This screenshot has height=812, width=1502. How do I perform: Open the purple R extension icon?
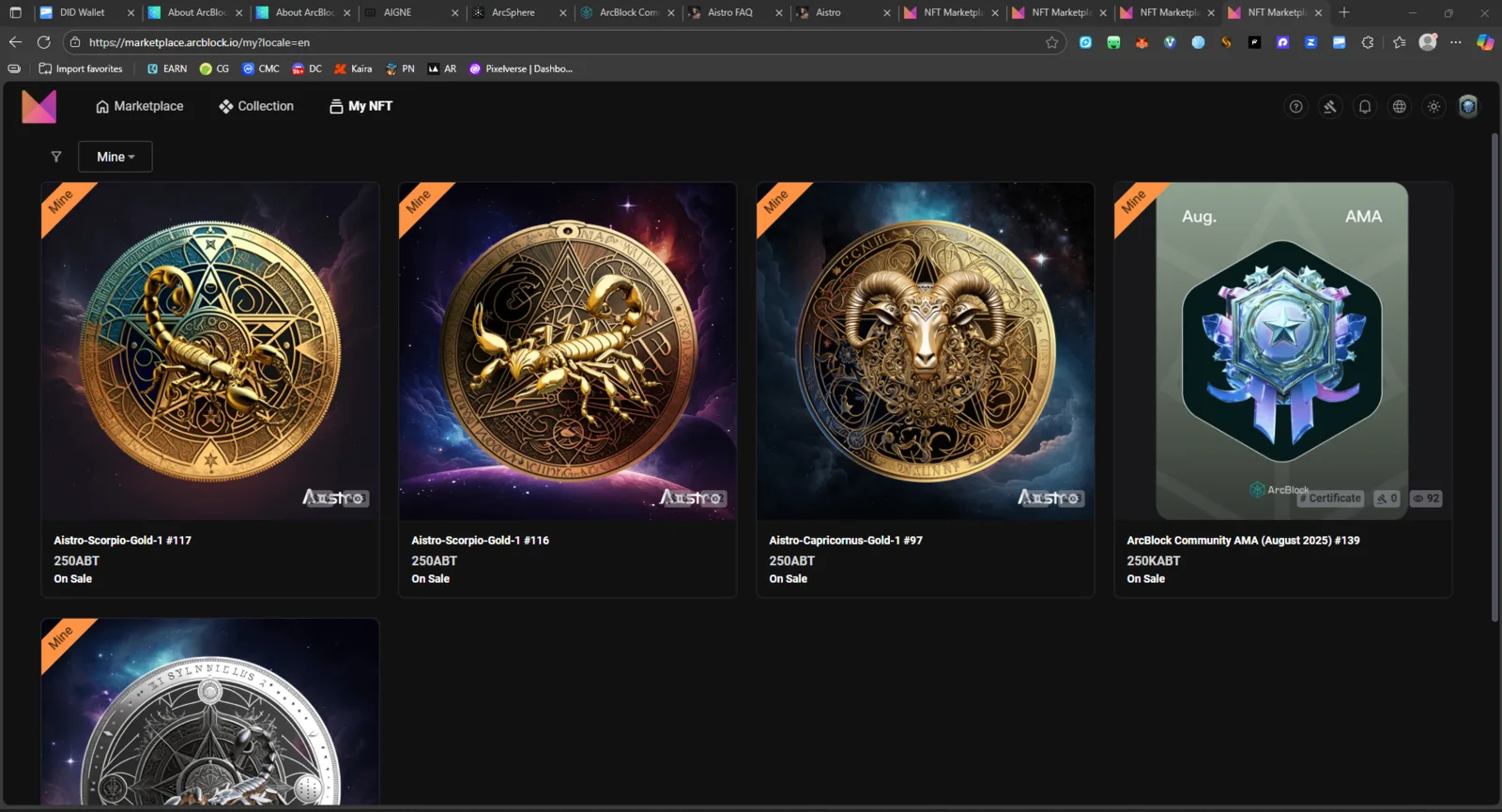click(1282, 42)
